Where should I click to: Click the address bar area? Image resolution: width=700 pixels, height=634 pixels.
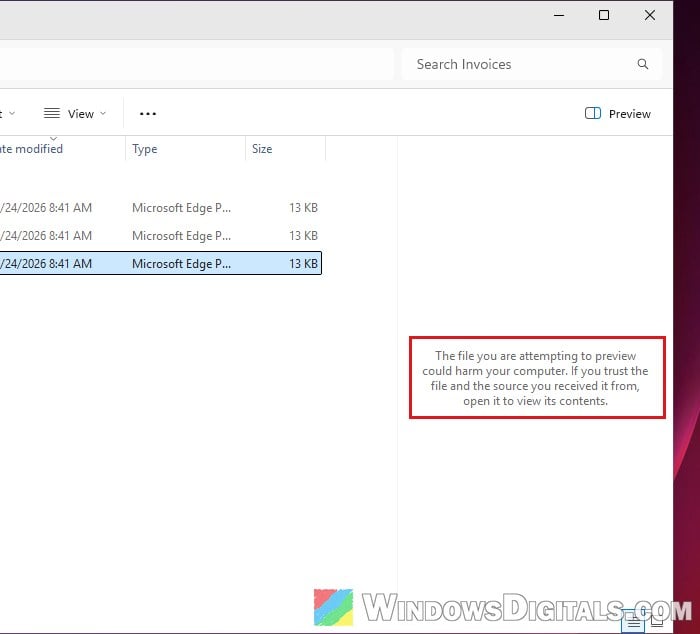click(196, 64)
